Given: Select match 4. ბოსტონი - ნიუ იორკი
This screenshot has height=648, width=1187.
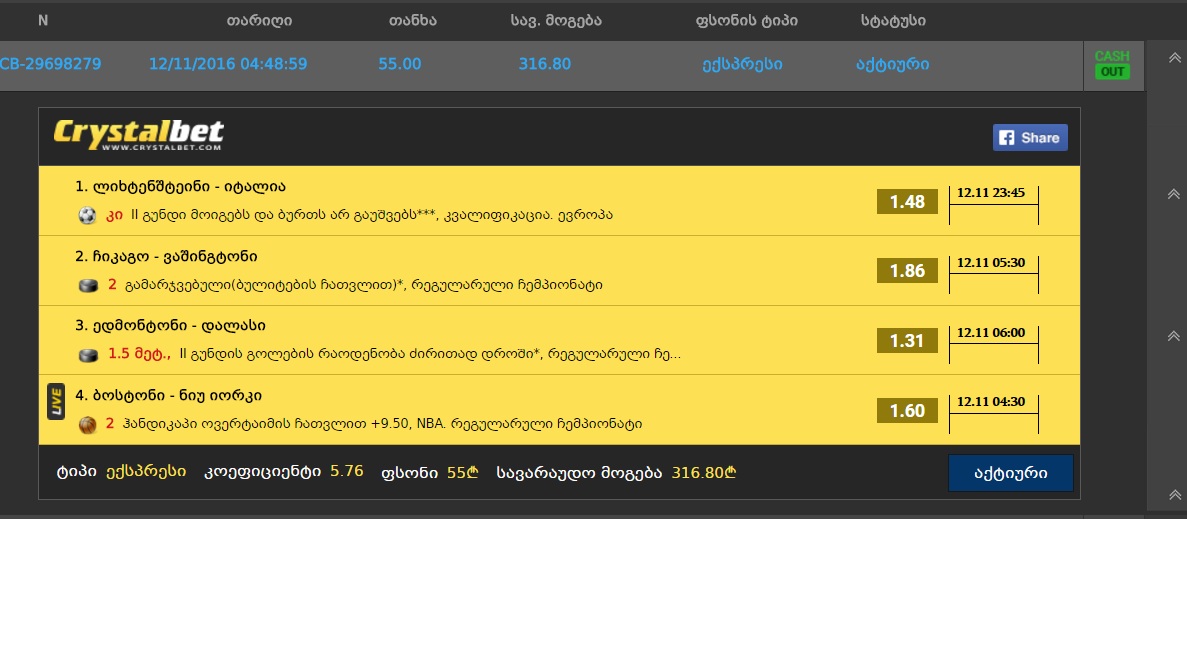Looking at the screenshot, I should tap(168, 396).
